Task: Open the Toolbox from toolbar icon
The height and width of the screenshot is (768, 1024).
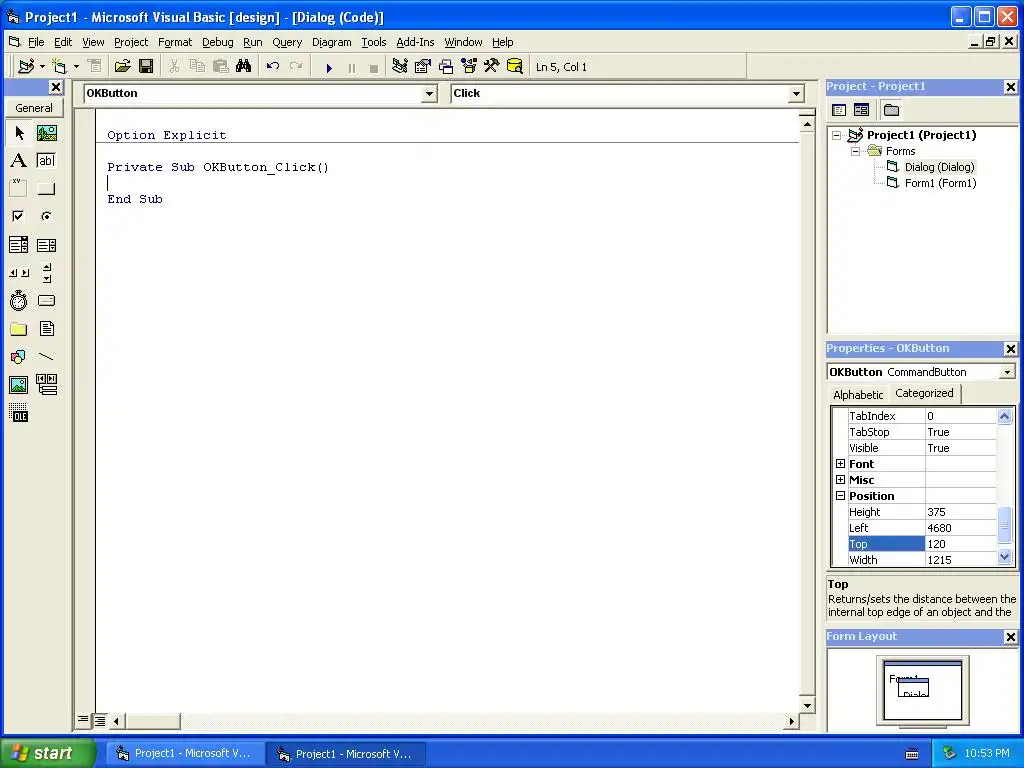Action: (492, 67)
